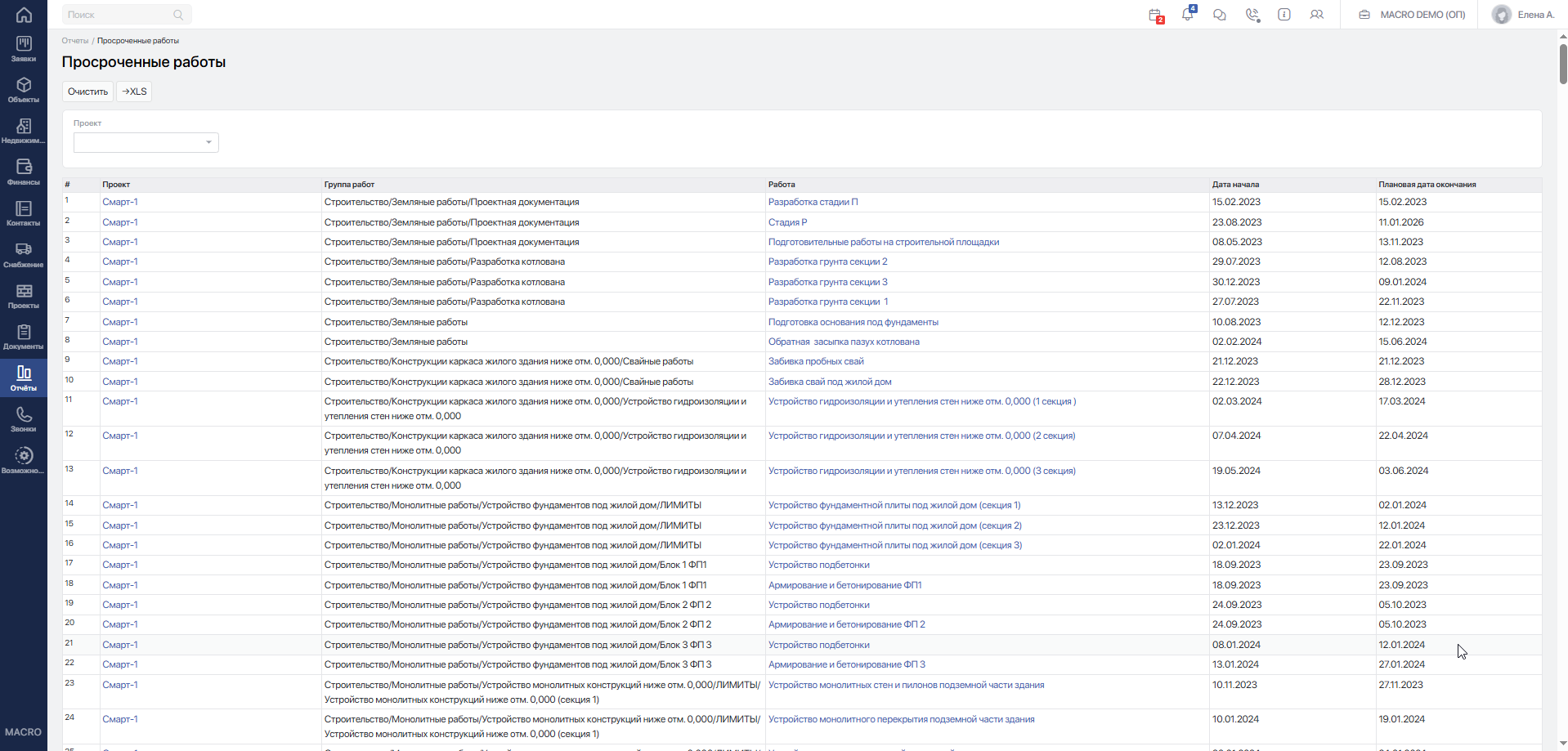Open MACRO DEMO (ОП) company selector
This screenshot has height=751, width=1568.
click(1412, 15)
